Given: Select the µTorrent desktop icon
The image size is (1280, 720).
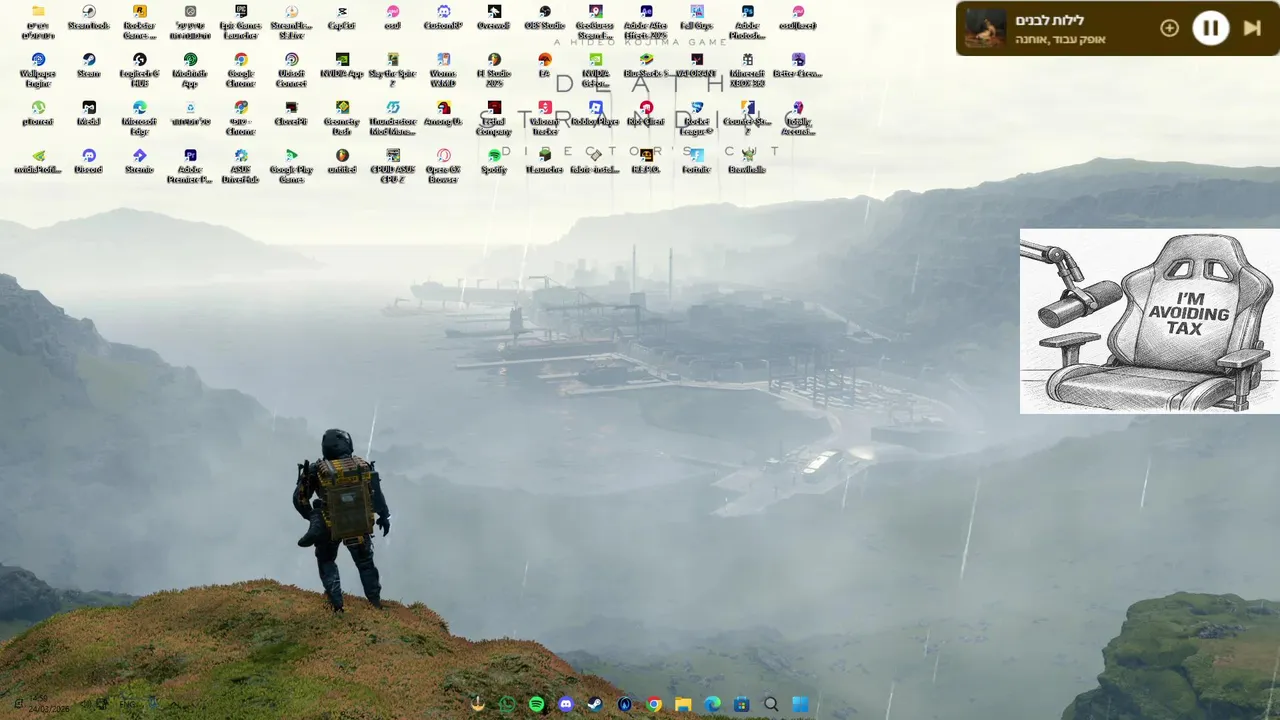Looking at the screenshot, I should [38, 114].
